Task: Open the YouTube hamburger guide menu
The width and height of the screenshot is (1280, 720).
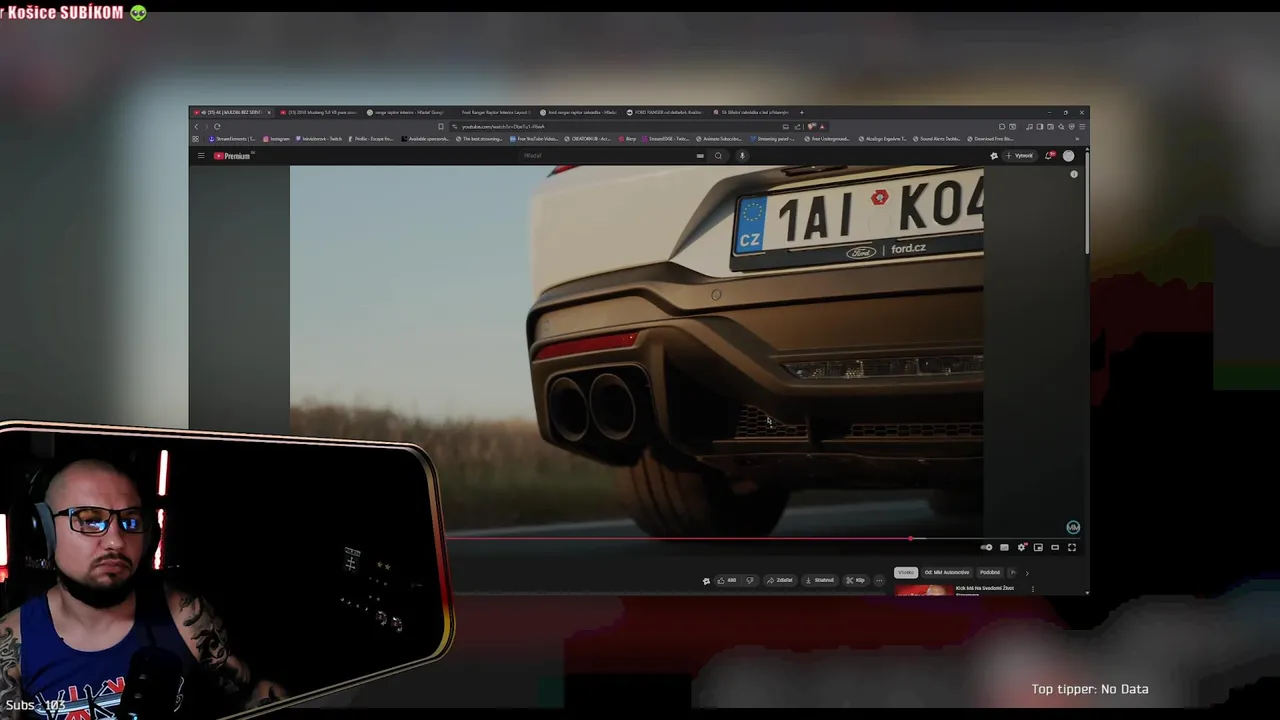Action: pos(201,156)
